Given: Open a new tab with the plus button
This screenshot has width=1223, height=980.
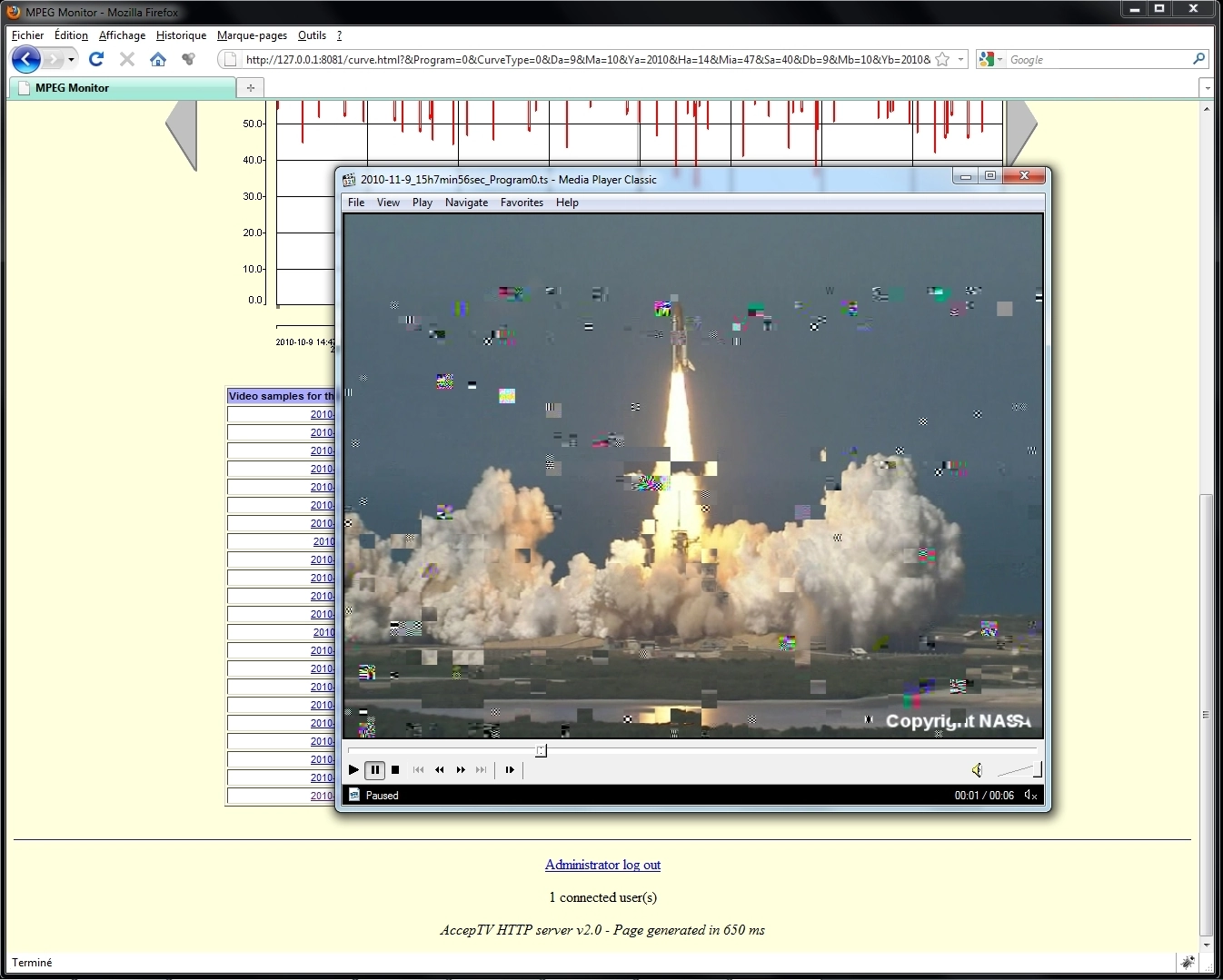Looking at the screenshot, I should 250,88.
